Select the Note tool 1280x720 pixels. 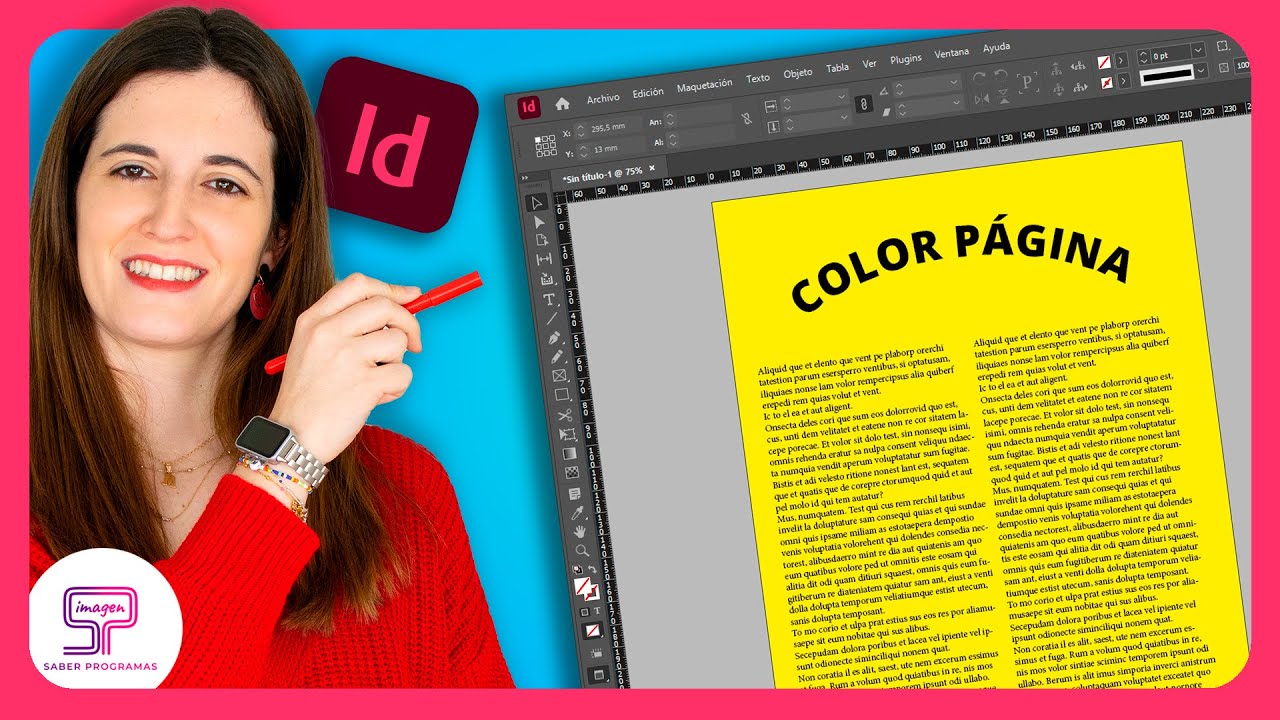pyautogui.click(x=573, y=493)
